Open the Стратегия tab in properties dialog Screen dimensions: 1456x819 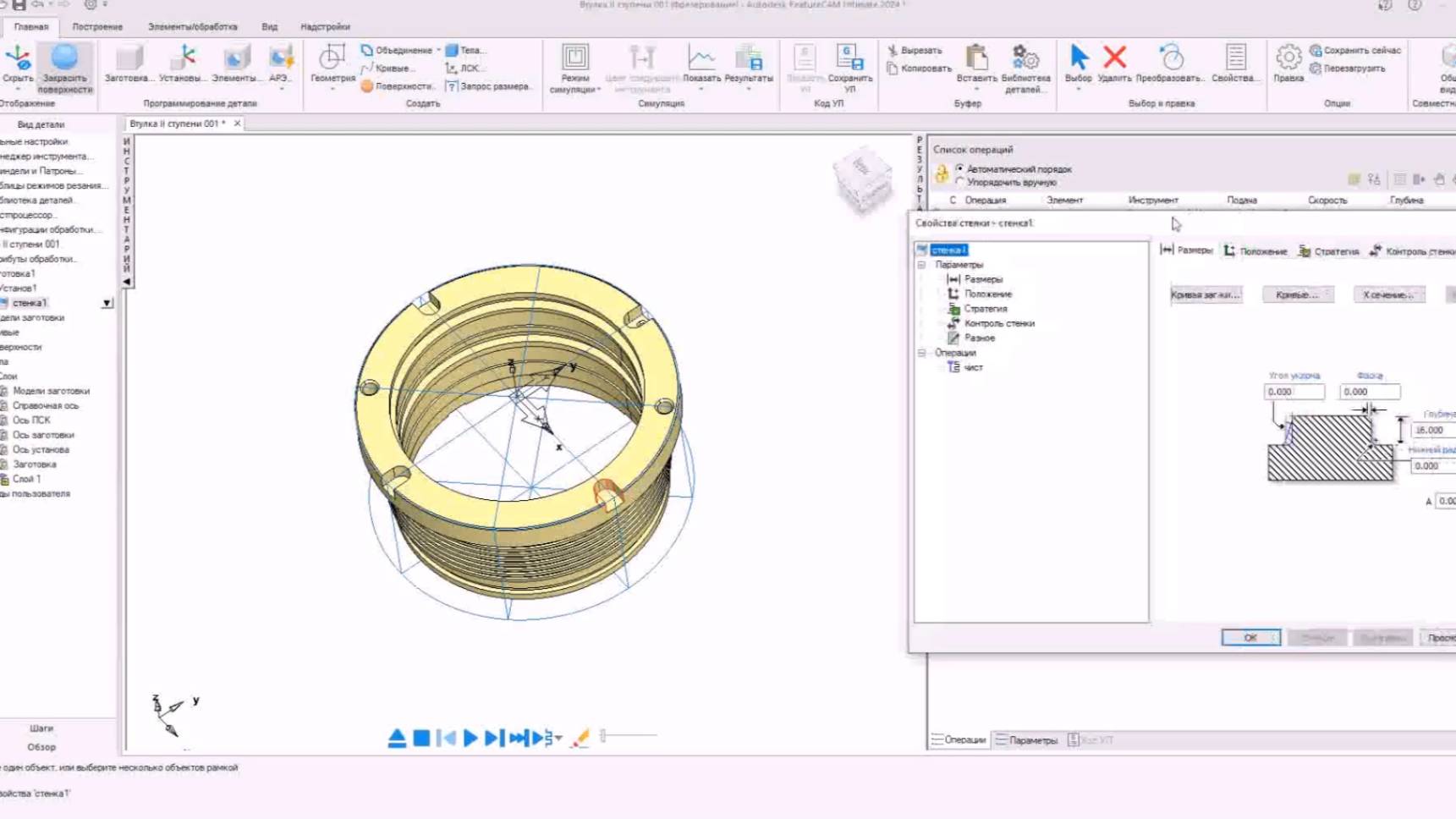tap(1328, 251)
